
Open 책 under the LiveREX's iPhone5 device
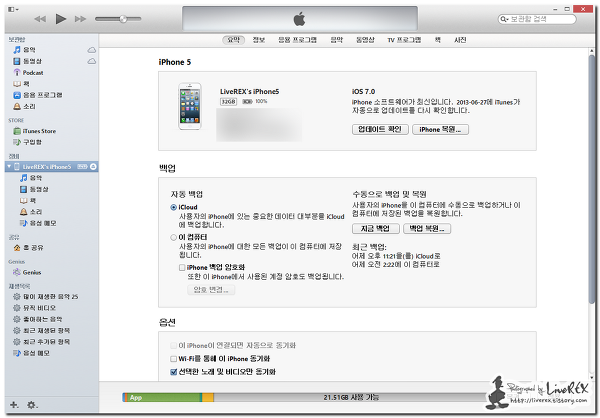point(28,200)
